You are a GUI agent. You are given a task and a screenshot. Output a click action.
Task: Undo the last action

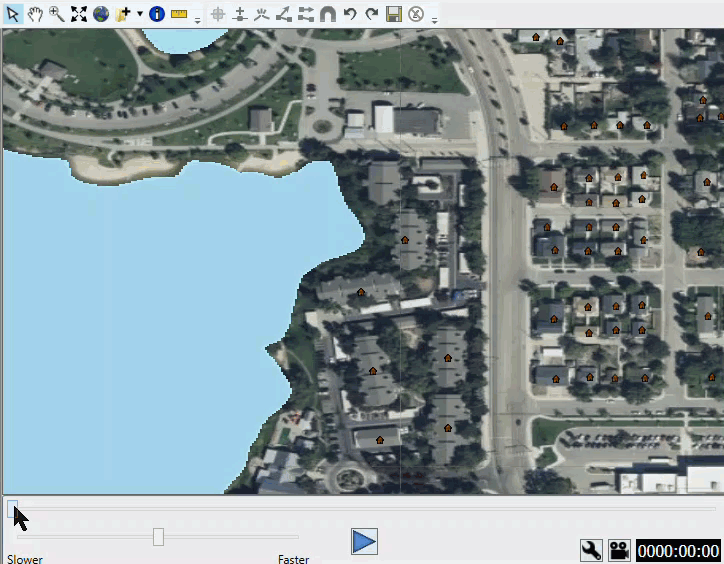click(x=350, y=14)
